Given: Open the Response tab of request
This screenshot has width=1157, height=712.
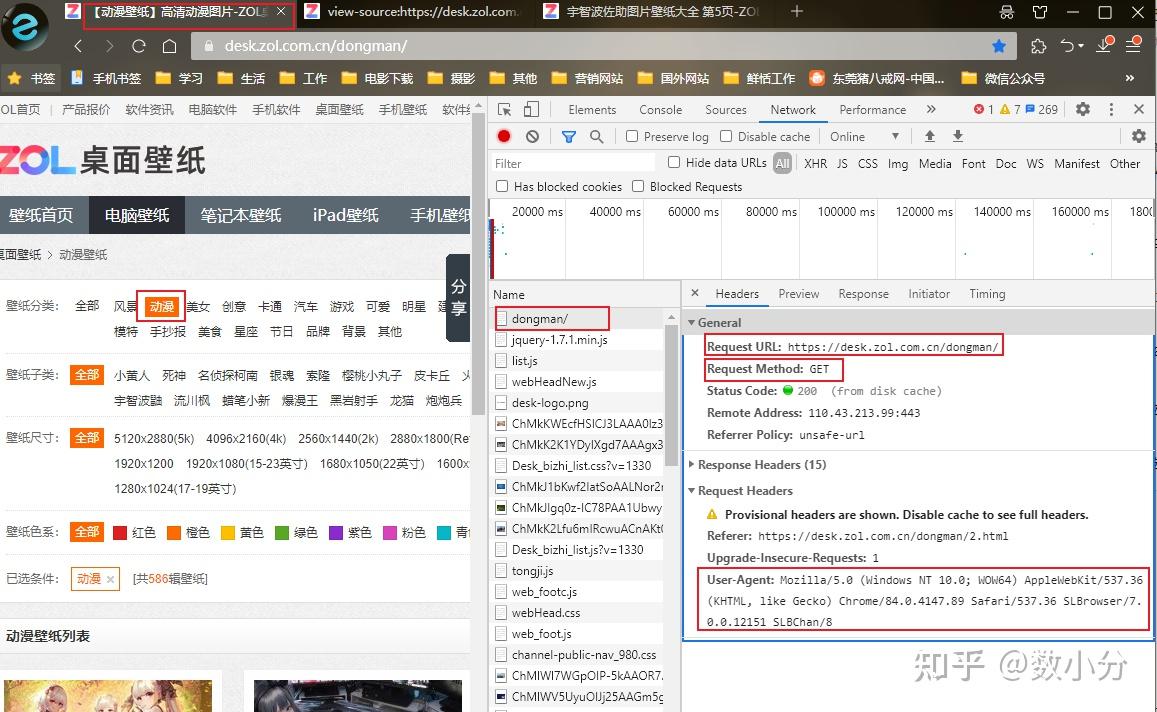Looking at the screenshot, I should tap(863, 294).
